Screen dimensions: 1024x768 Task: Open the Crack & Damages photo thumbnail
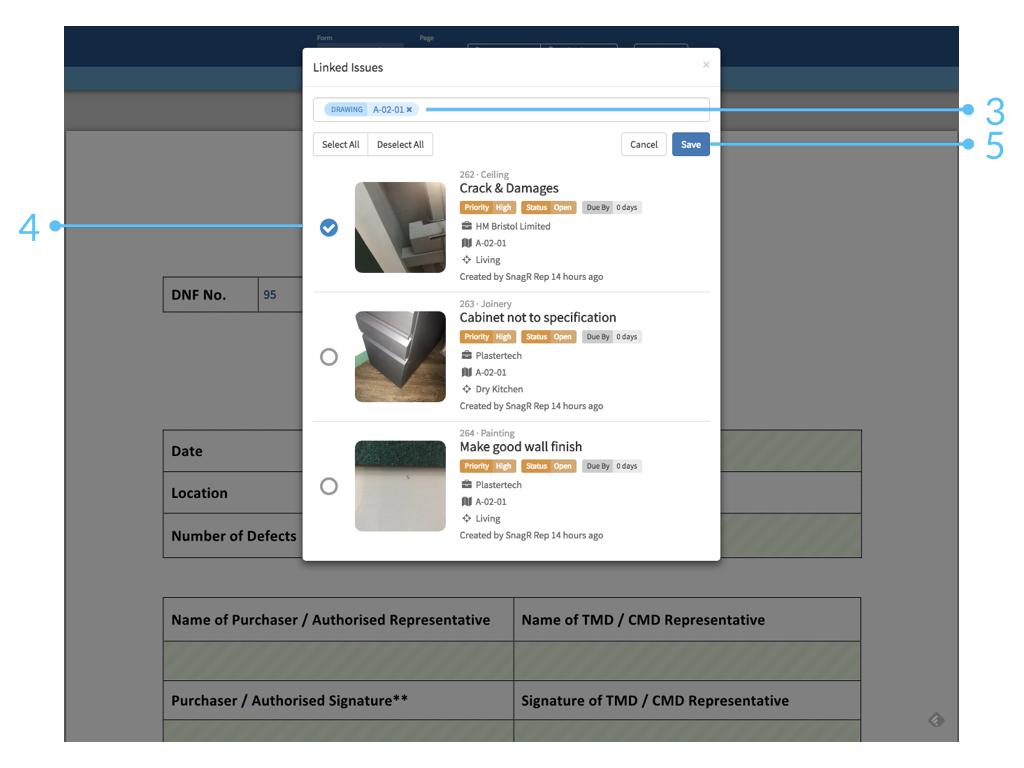[x=400, y=227]
